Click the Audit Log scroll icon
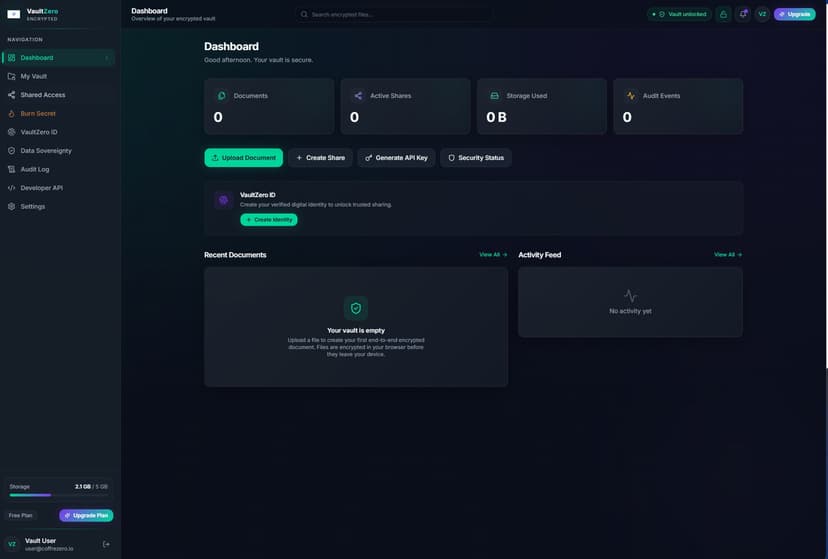 pos(12,169)
